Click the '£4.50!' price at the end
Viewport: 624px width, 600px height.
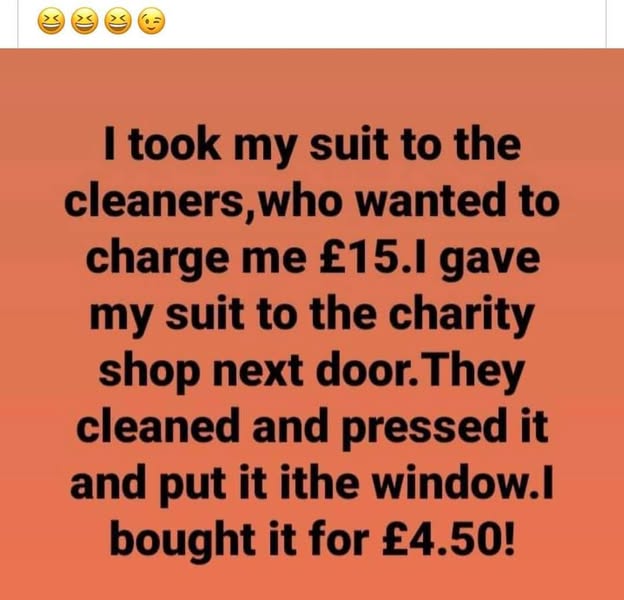click(x=448, y=539)
